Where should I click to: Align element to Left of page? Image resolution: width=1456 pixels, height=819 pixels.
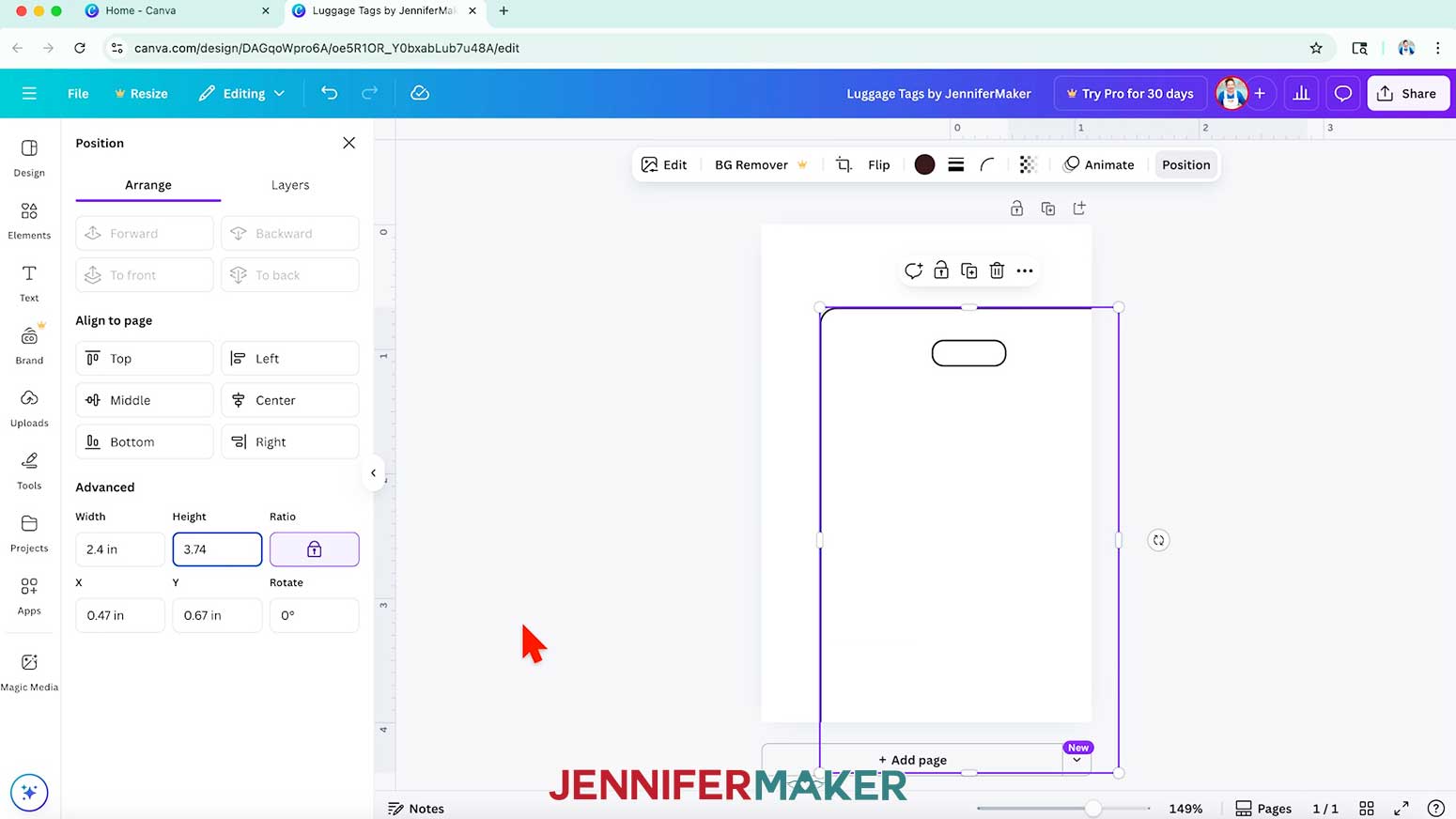pyautogui.click(x=290, y=359)
